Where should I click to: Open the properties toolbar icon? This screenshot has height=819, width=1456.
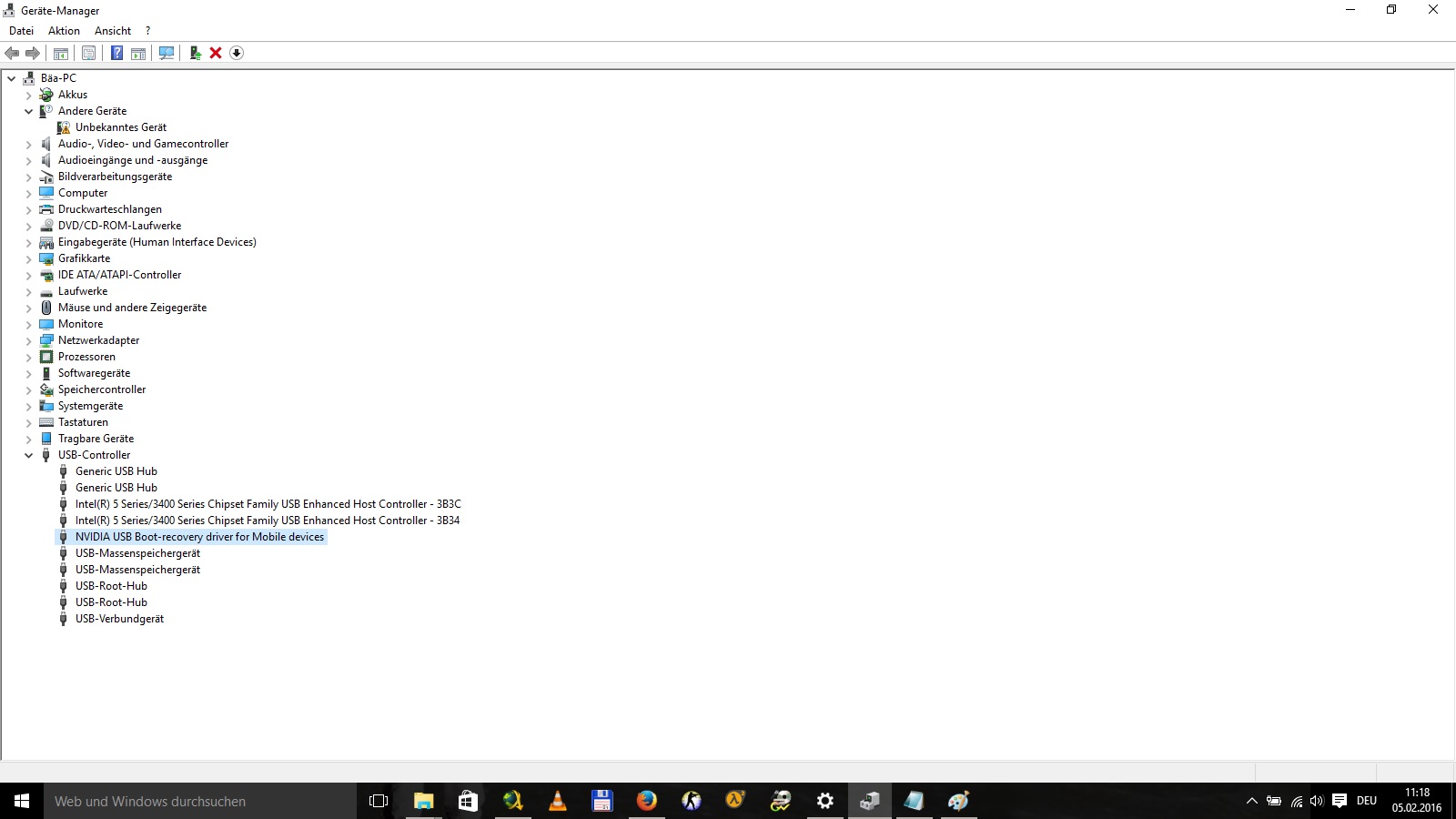point(88,53)
